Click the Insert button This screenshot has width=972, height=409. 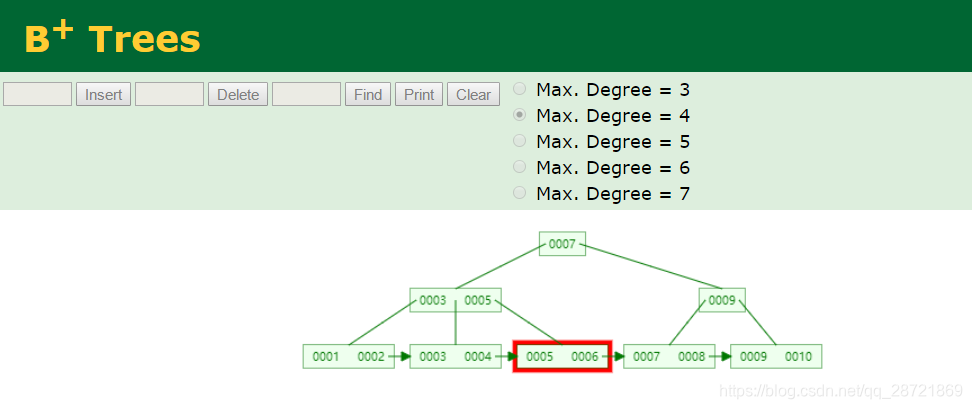(104, 95)
